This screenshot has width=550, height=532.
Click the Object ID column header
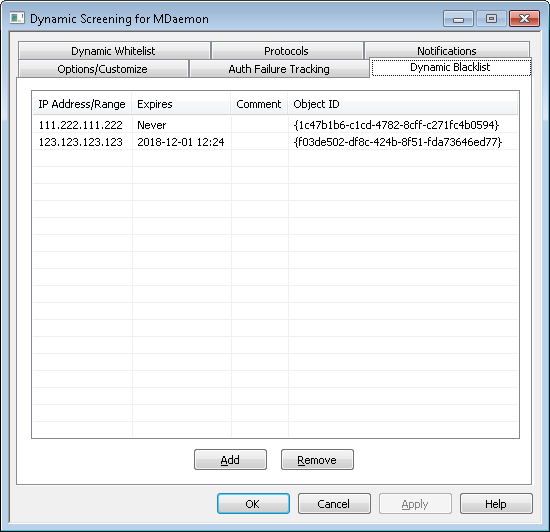tap(403, 104)
